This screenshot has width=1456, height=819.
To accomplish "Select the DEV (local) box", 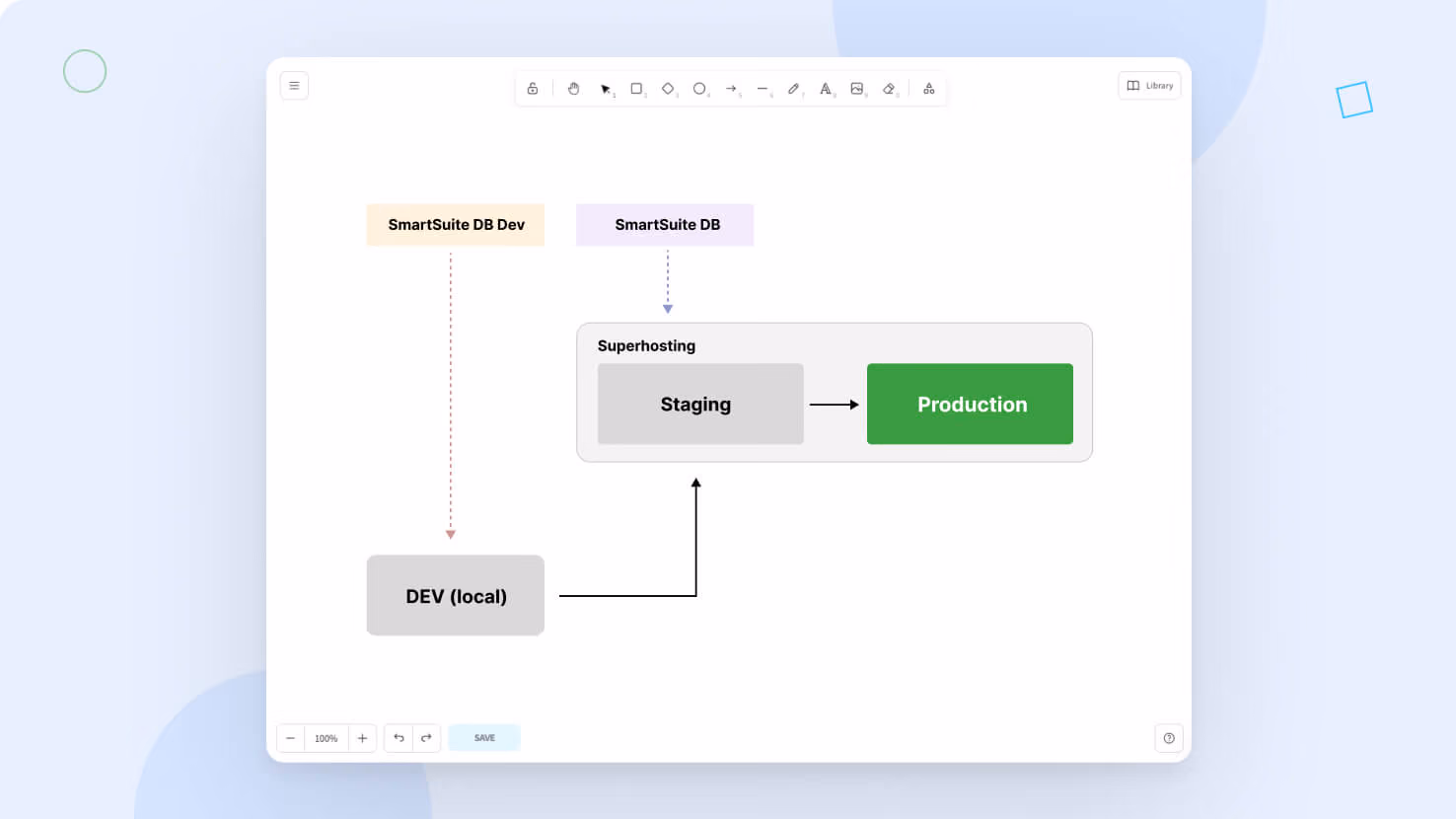I will (456, 595).
